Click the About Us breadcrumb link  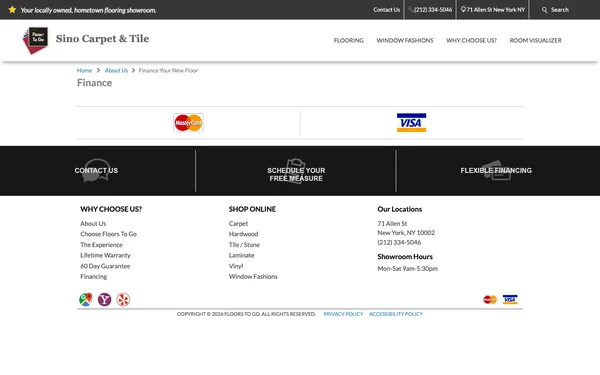point(116,70)
